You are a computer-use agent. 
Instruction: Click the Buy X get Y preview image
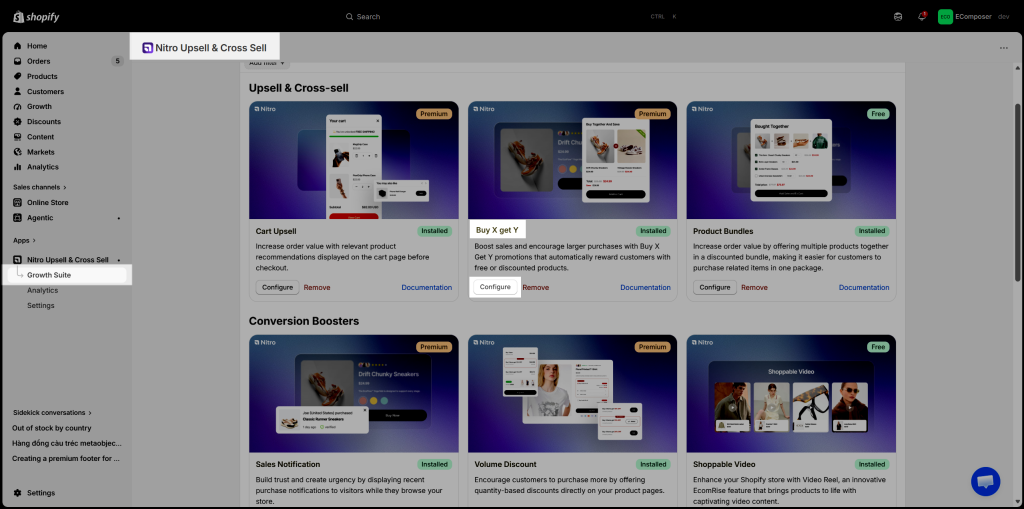(x=572, y=160)
